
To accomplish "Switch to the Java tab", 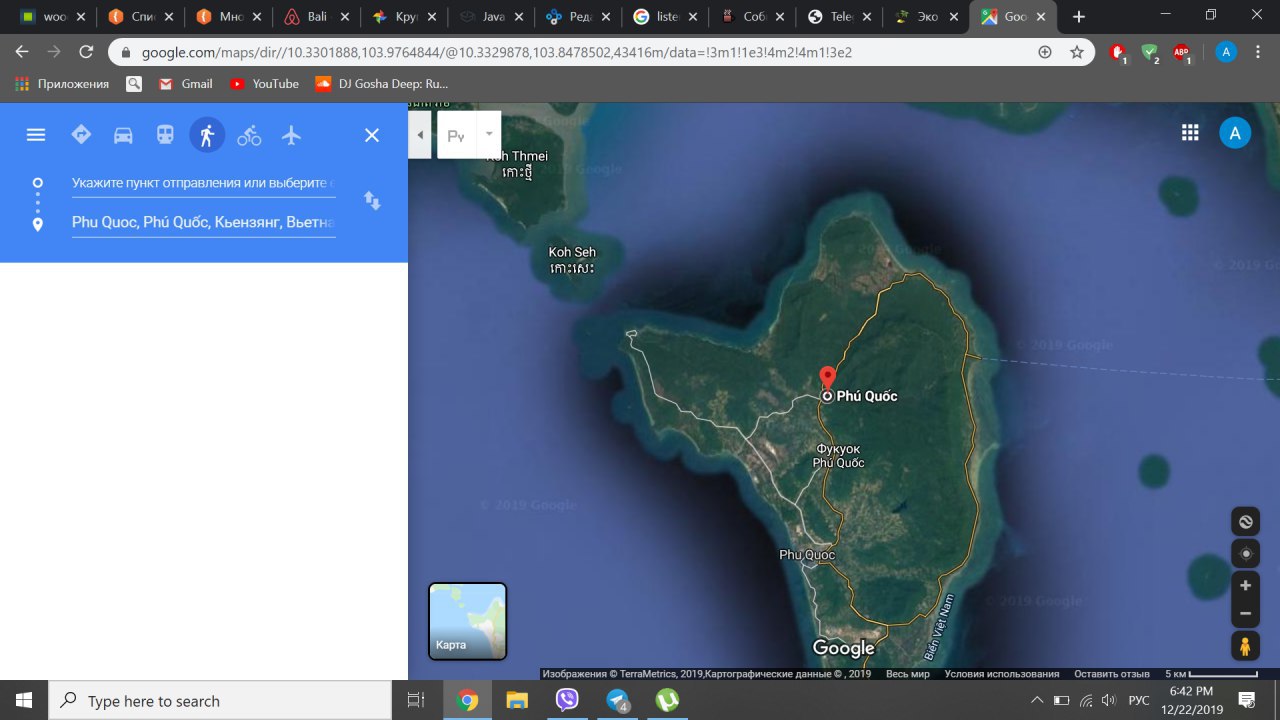I will (x=491, y=17).
